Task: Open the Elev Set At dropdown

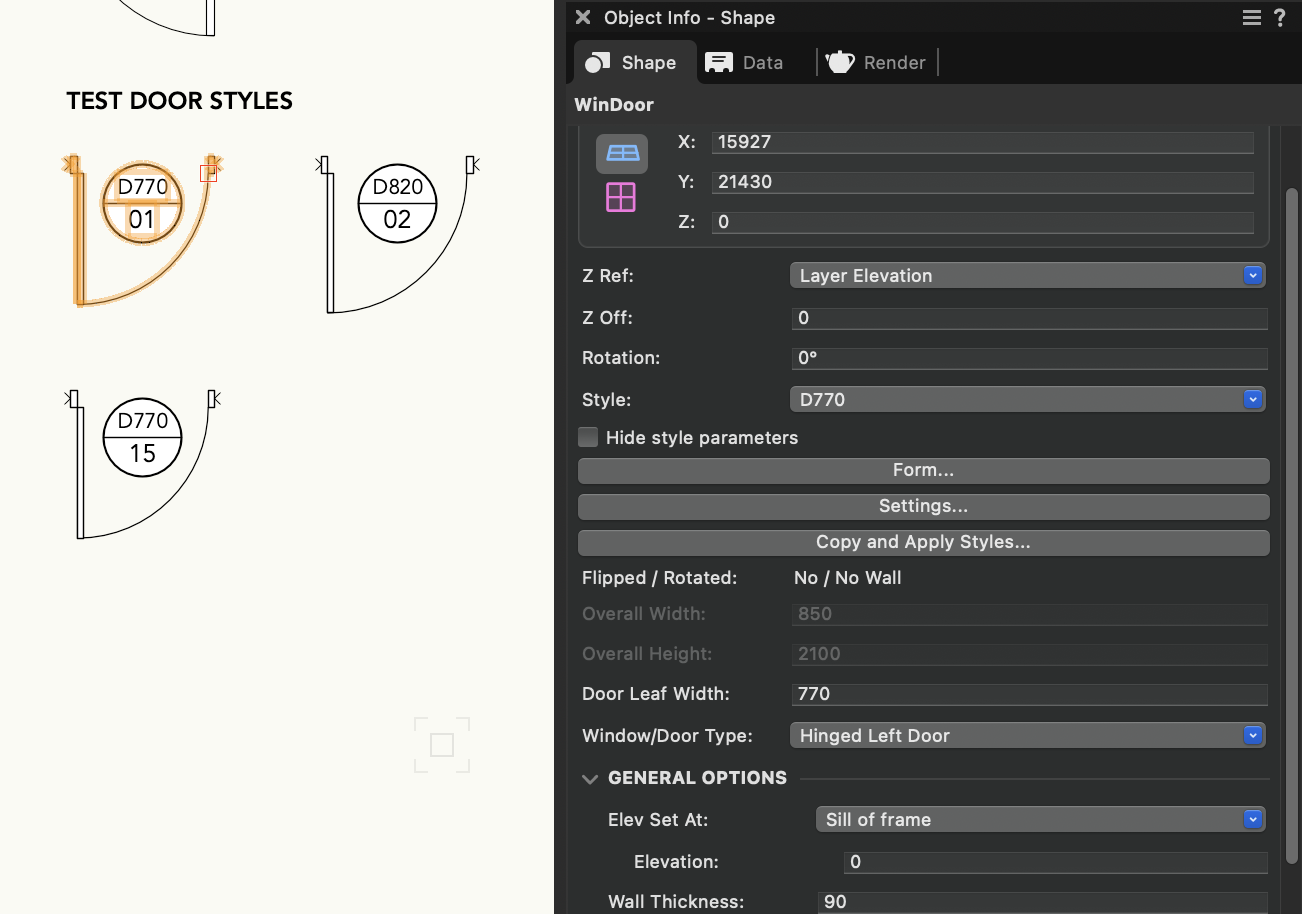Action: click(x=1040, y=820)
